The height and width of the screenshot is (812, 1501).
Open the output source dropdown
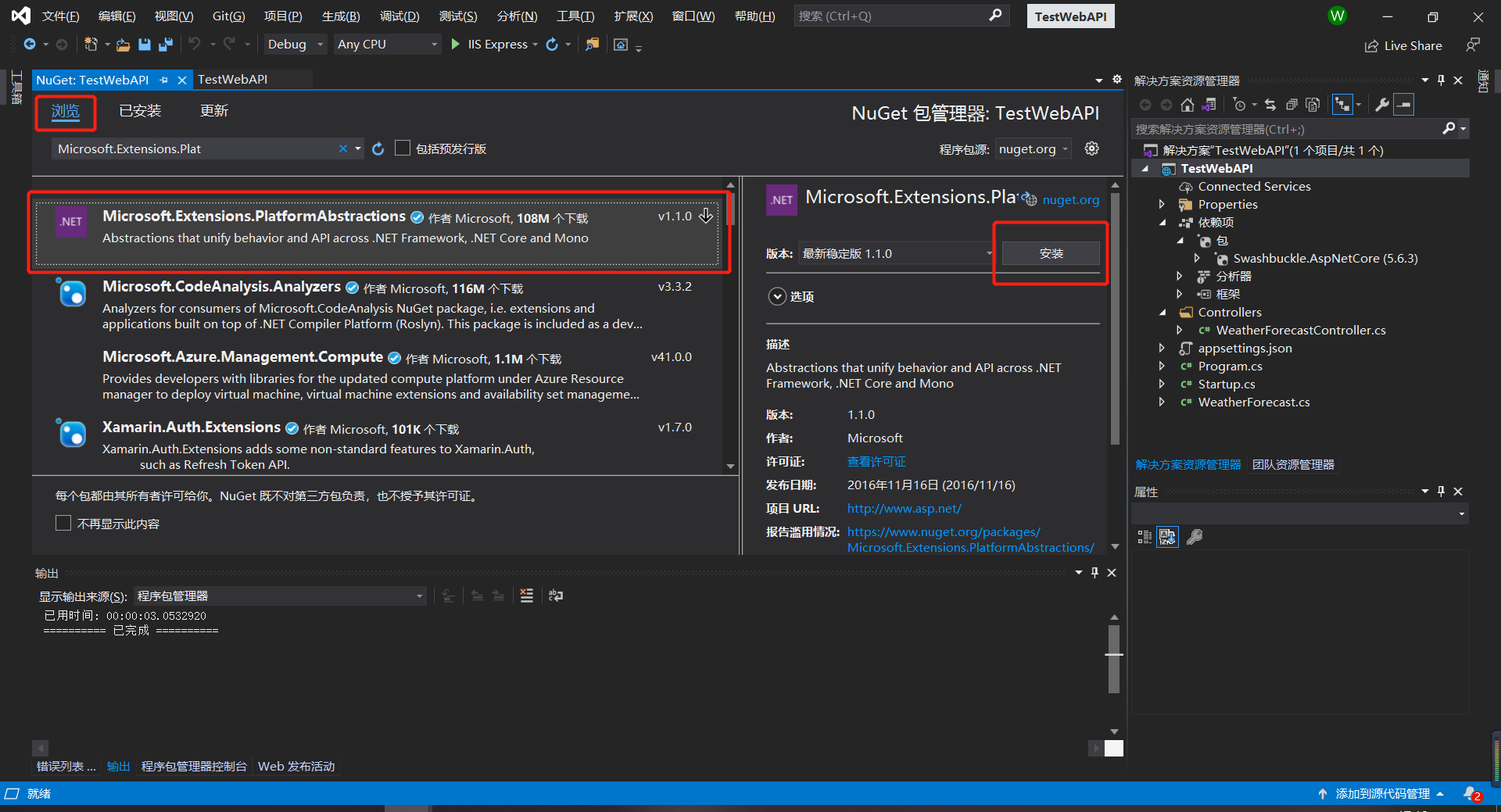coord(280,596)
